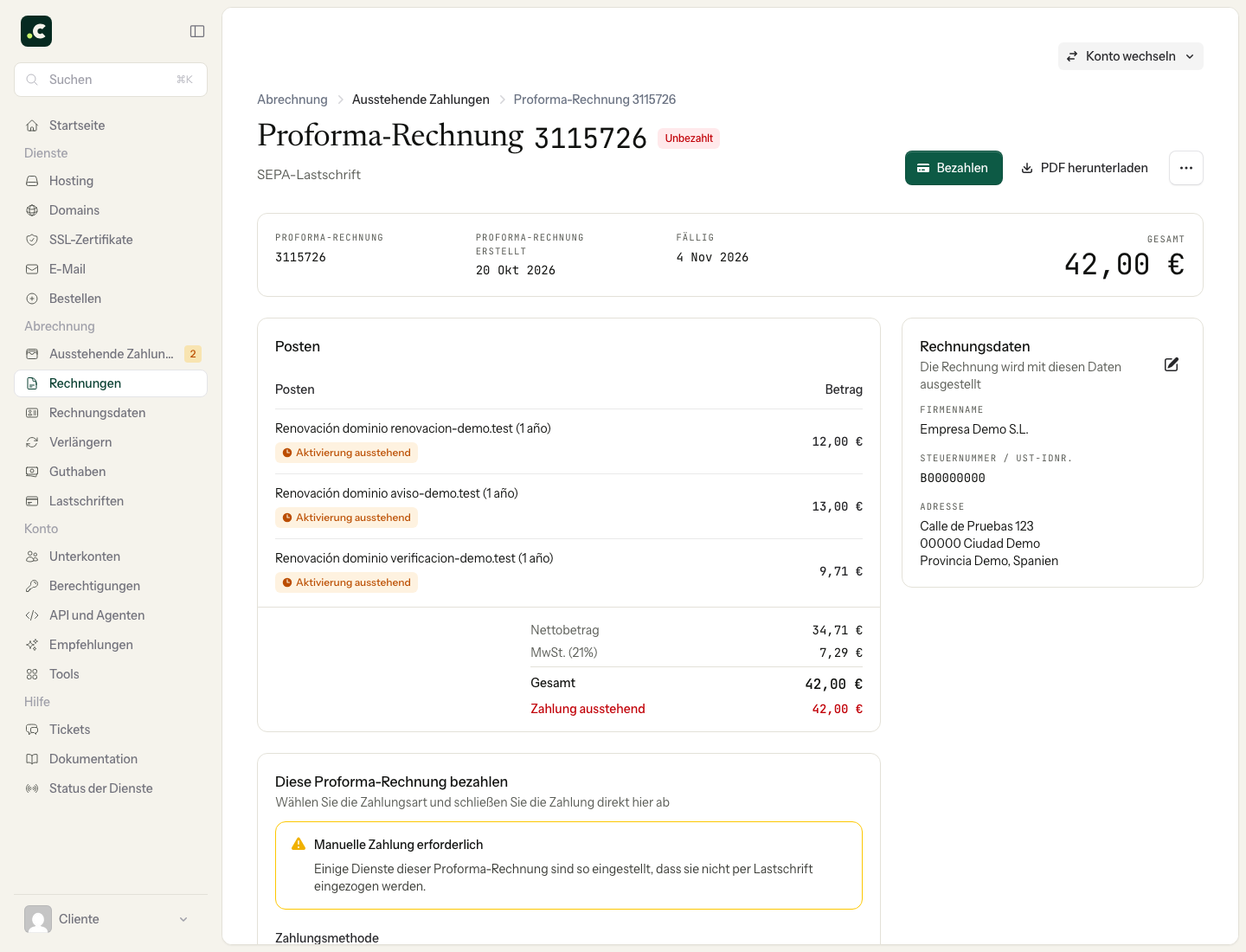Click the Aktivierung ausstehend badge for verificacion-demo.test
Viewport: 1246px width, 952px height.
click(346, 582)
